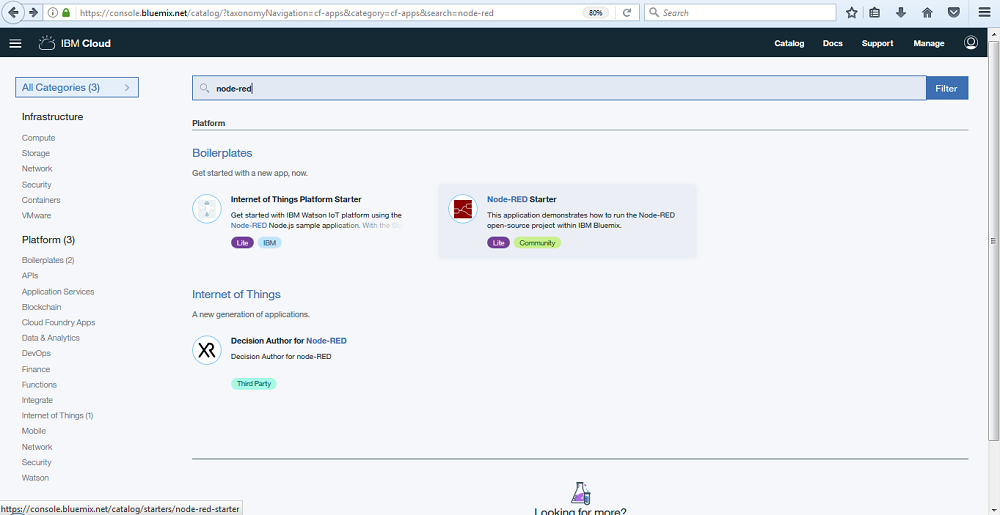Click the magnifier in browser Search box
The width and height of the screenshot is (1000, 515).
coord(654,13)
